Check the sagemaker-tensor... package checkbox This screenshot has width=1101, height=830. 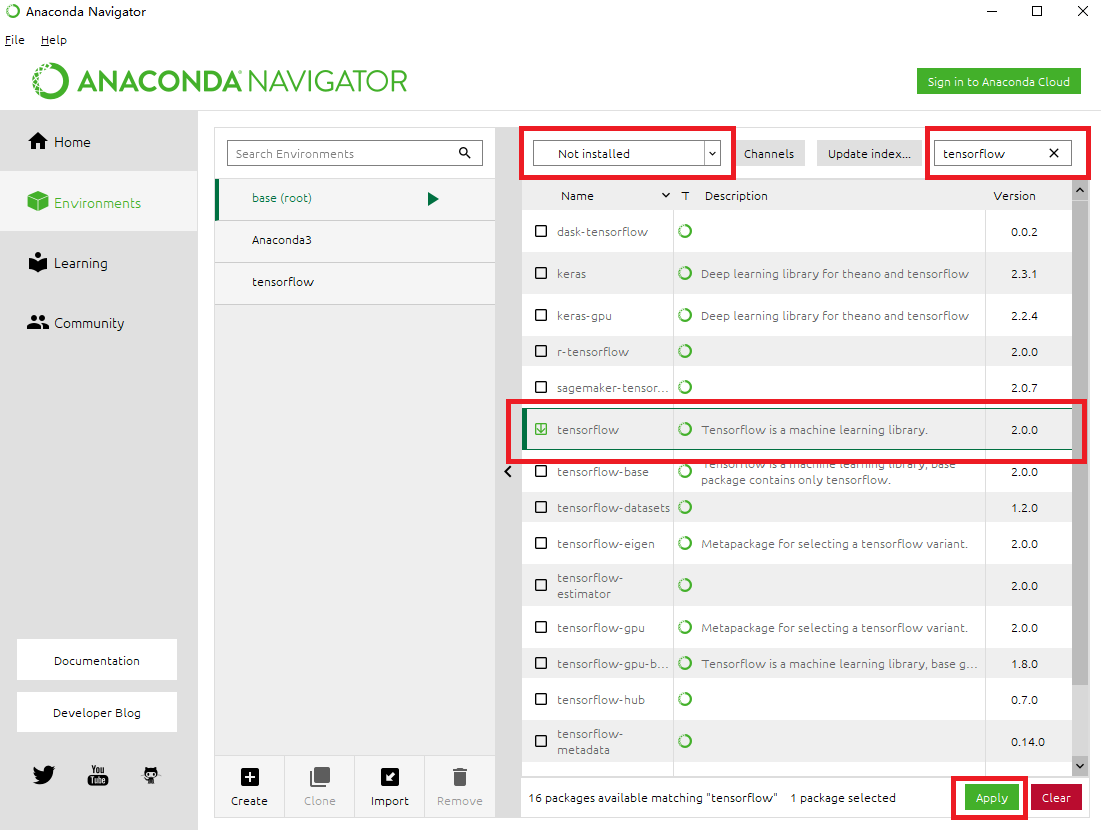click(x=541, y=387)
